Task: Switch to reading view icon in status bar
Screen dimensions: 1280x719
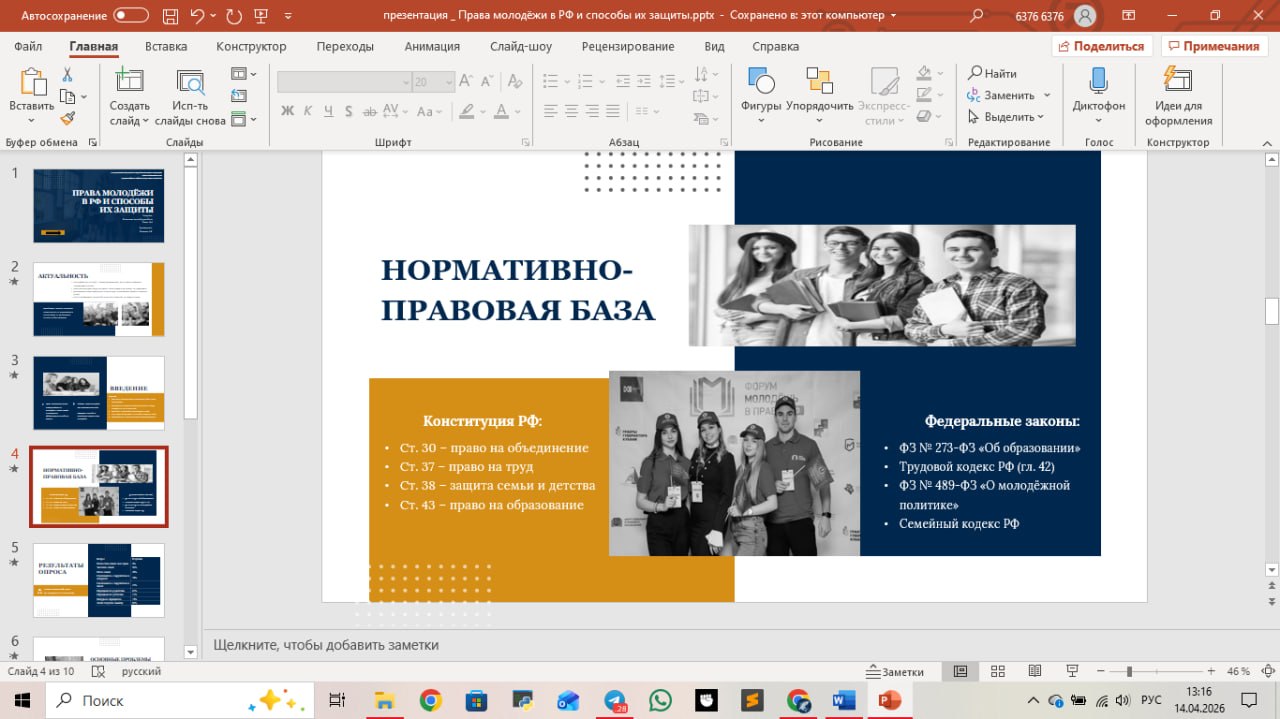Action: (x=1035, y=671)
